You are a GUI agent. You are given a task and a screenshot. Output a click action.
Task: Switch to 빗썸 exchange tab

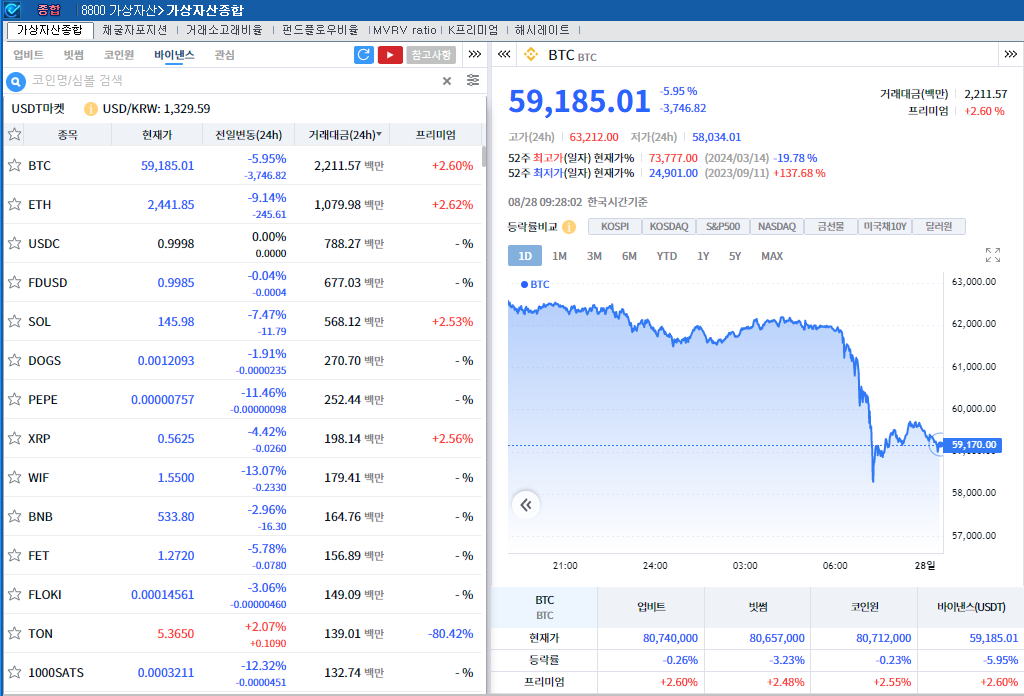[74, 55]
